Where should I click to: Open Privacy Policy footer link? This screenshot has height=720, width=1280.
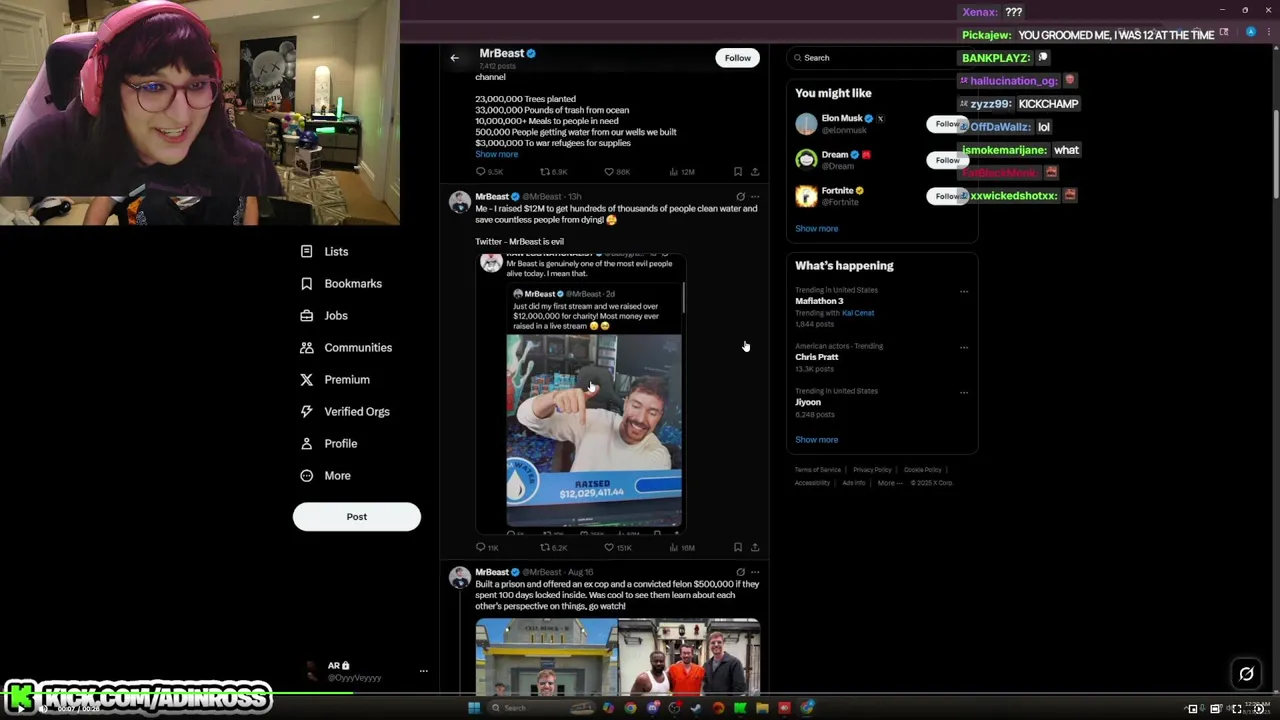pos(872,470)
